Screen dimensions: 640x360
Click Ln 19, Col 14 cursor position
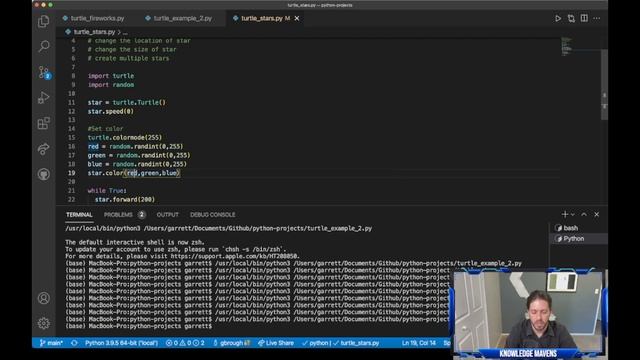(x=419, y=343)
